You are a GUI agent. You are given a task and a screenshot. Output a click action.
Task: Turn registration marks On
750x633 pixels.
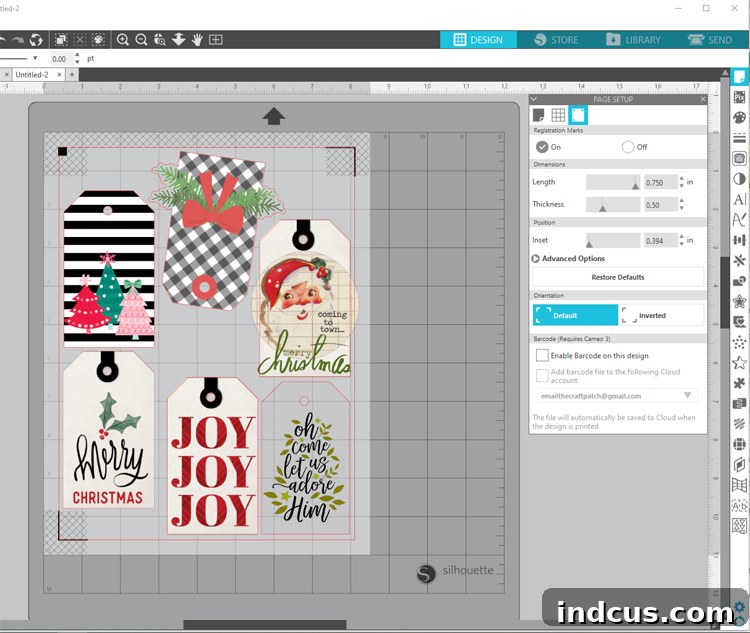542,147
